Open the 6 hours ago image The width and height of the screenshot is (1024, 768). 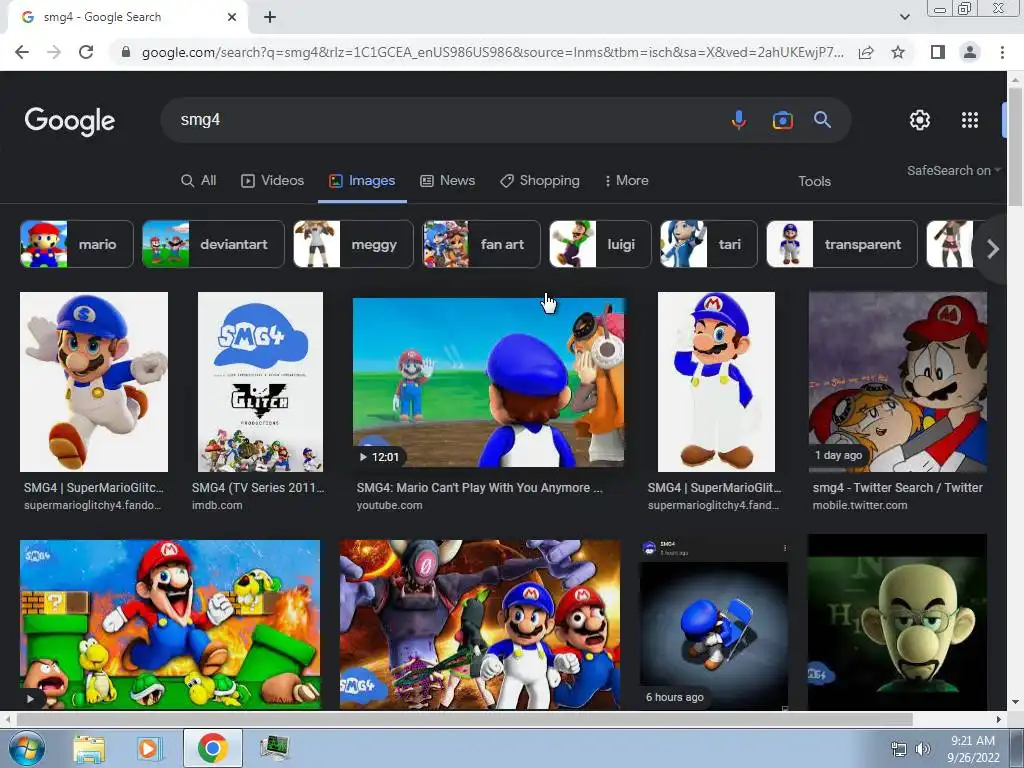pos(714,624)
